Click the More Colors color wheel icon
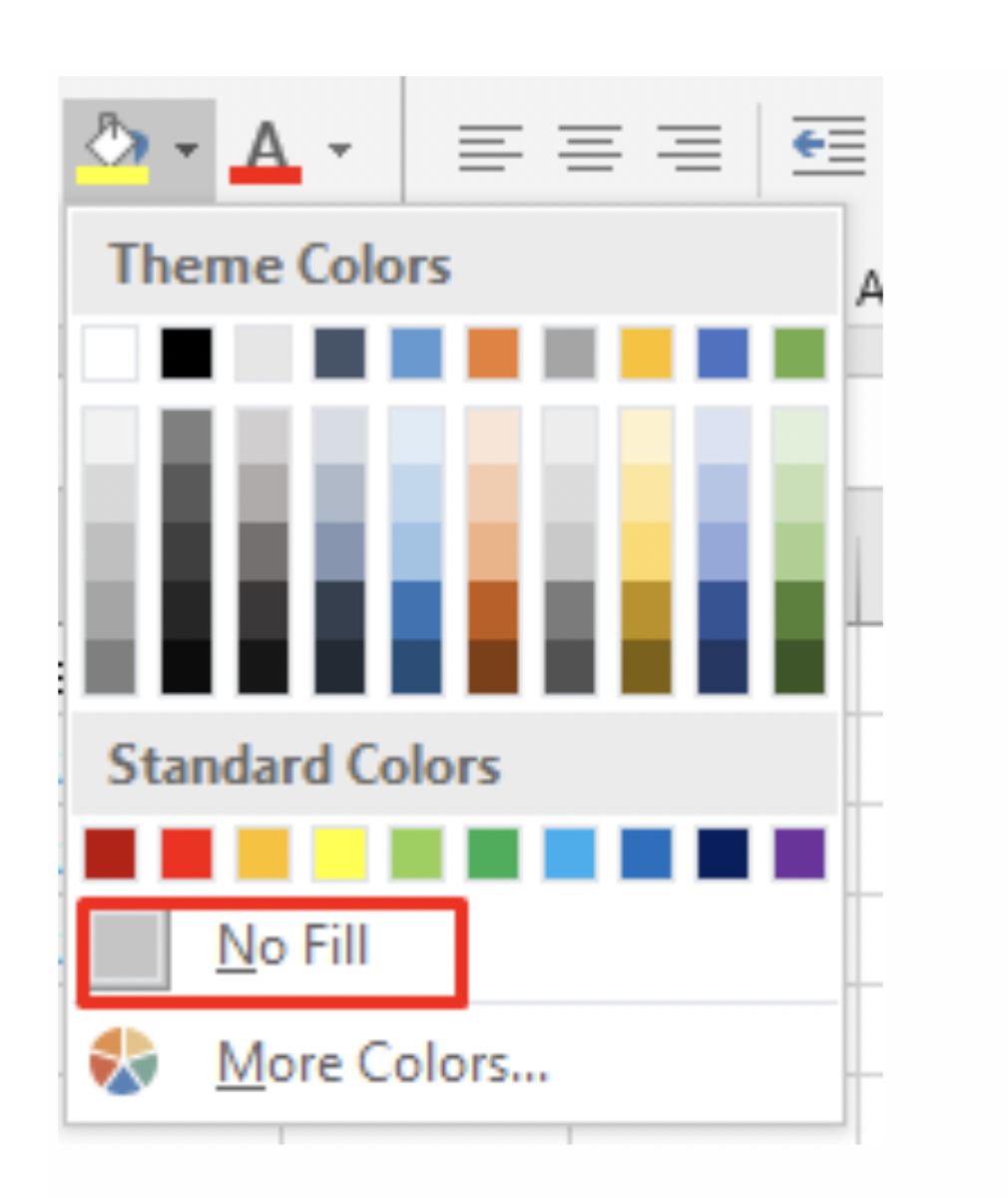Screen dimensions: 1008x1198 coord(122,1061)
